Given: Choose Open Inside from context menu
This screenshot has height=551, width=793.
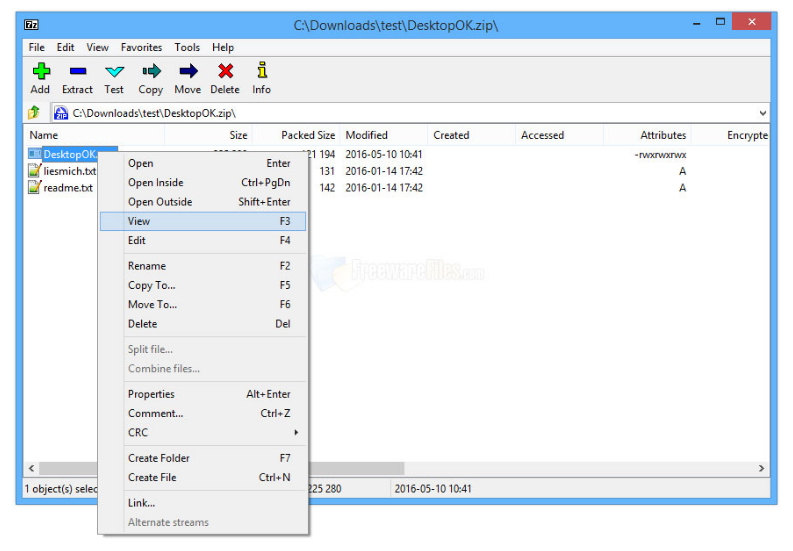Looking at the screenshot, I should coord(203,183).
